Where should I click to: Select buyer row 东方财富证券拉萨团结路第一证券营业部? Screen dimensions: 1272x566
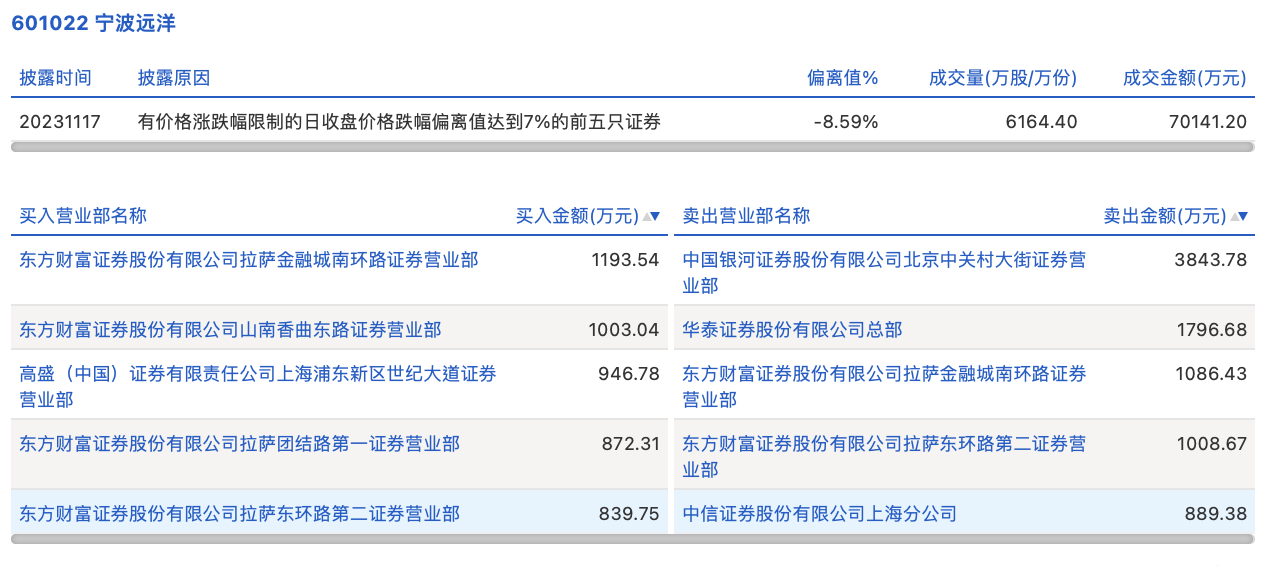[x=240, y=443]
